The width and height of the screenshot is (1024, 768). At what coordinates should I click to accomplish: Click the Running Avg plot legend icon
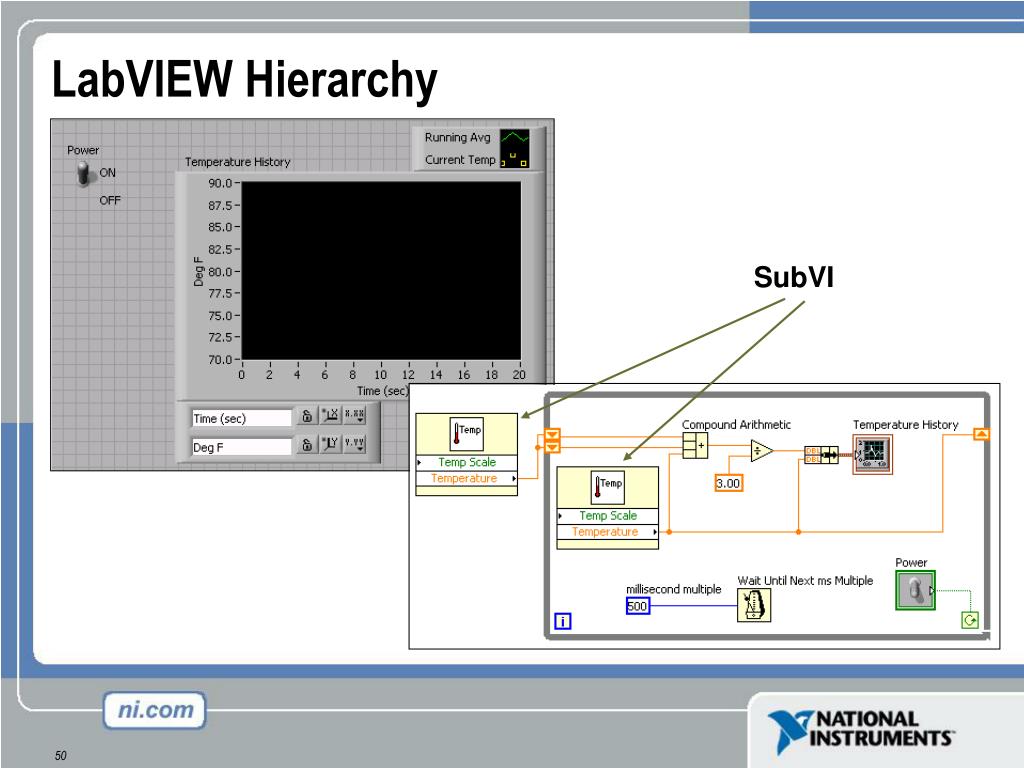(515, 138)
